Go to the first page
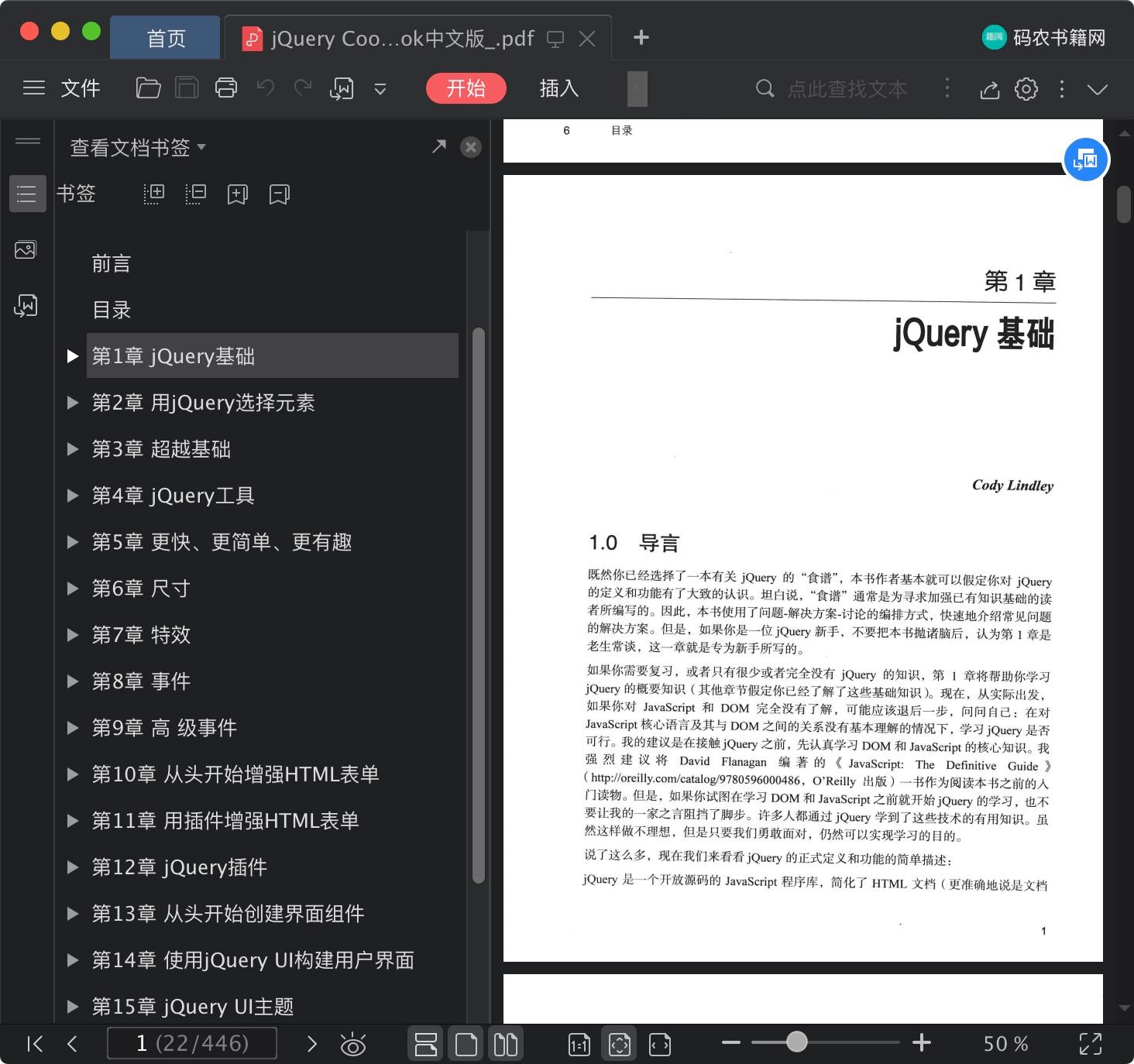Viewport: 1134px width, 1064px height. tap(35, 1044)
